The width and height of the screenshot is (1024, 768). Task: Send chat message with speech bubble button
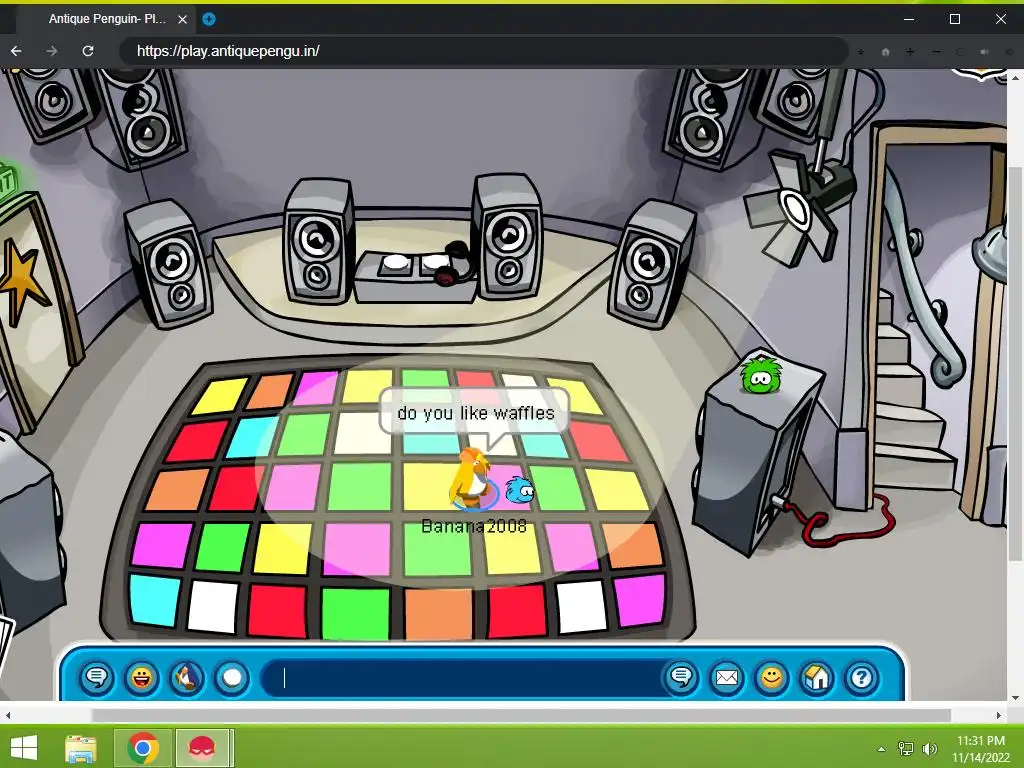(x=681, y=678)
